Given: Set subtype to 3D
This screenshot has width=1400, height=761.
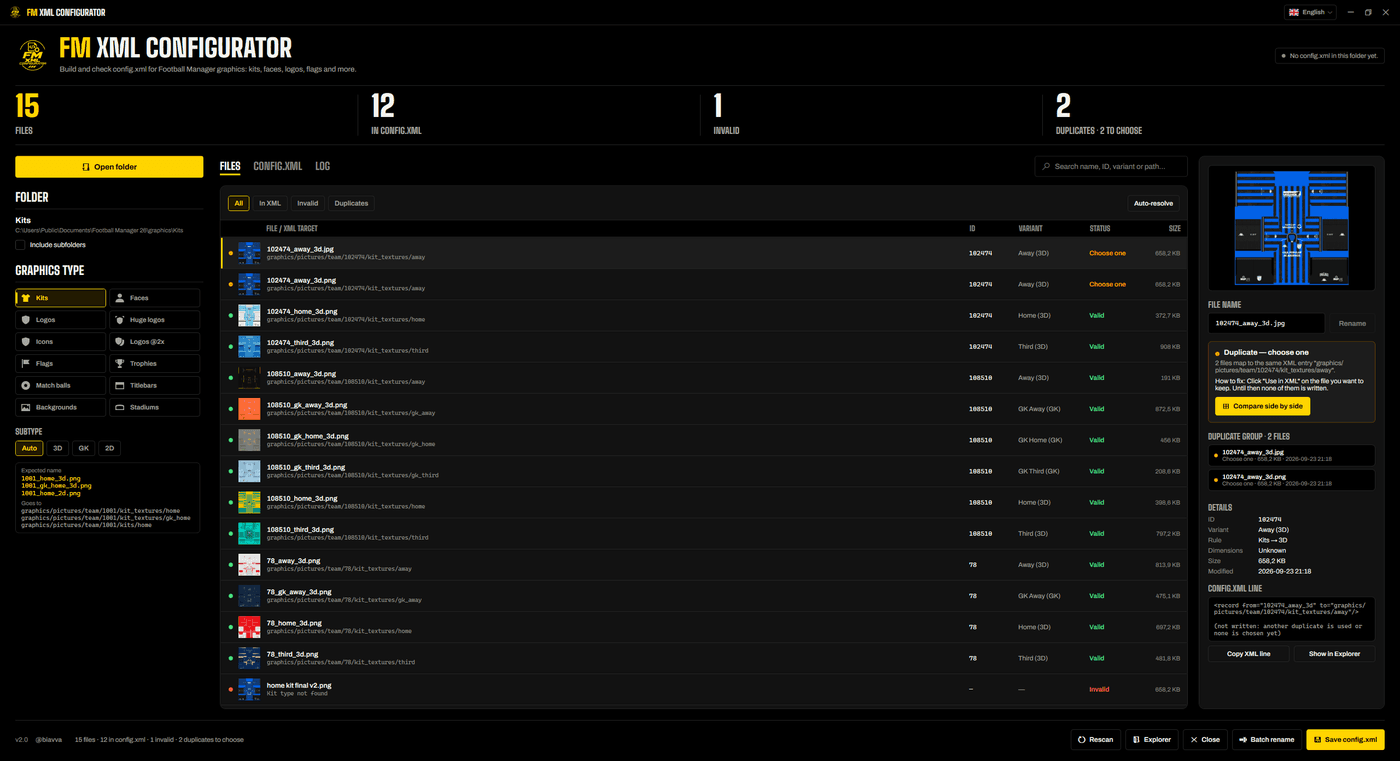Looking at the screenshot, I should pyautogui.click(x=57, y=448).
